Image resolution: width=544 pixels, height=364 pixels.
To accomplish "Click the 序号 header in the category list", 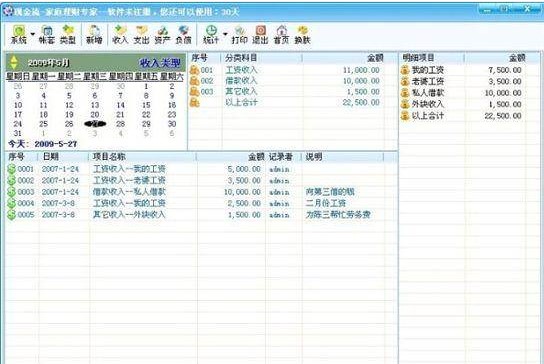I will coord(199,58).
